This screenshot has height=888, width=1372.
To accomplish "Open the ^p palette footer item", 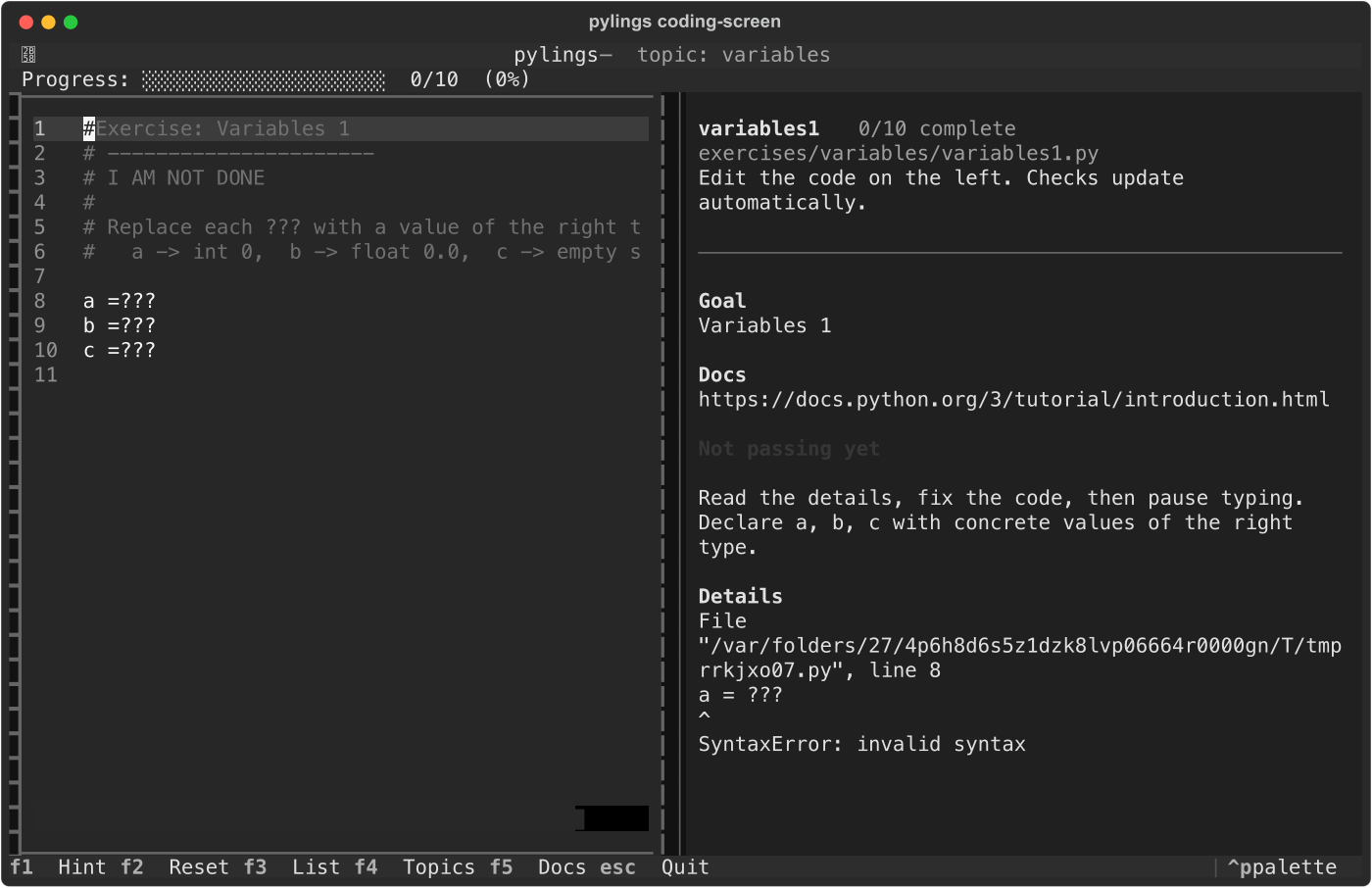I will 1282,867.
